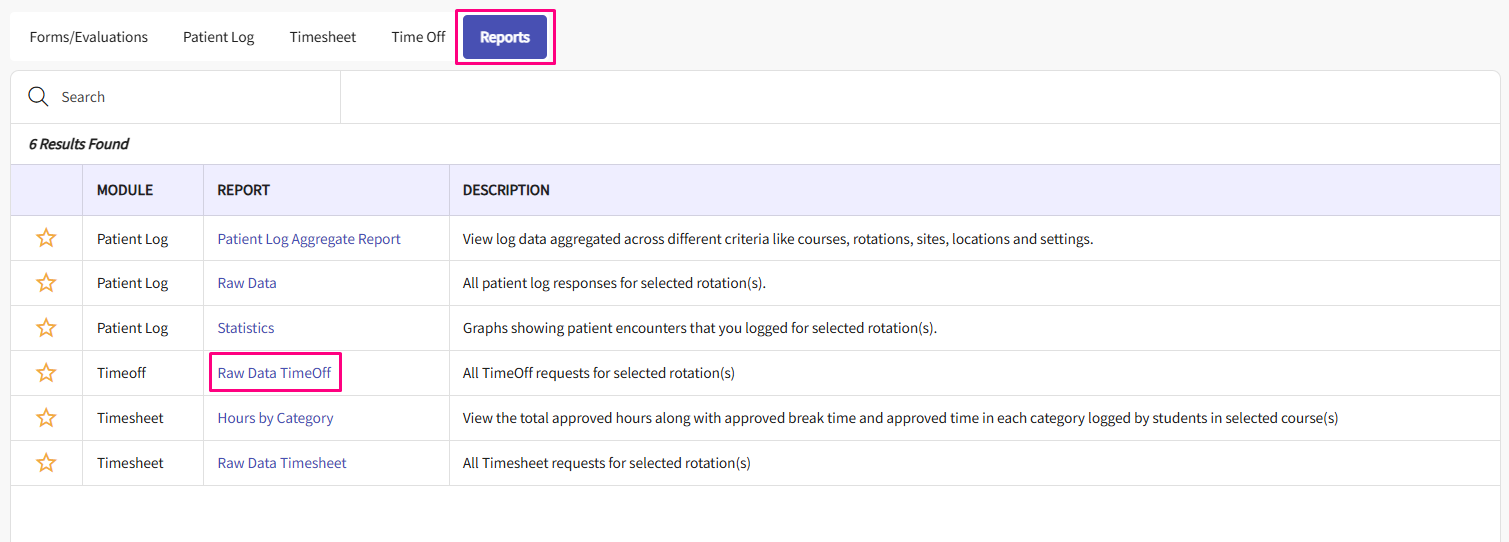Click star icon beside Hours by Category
This screenshot has height=542, width=1509.
46,418
